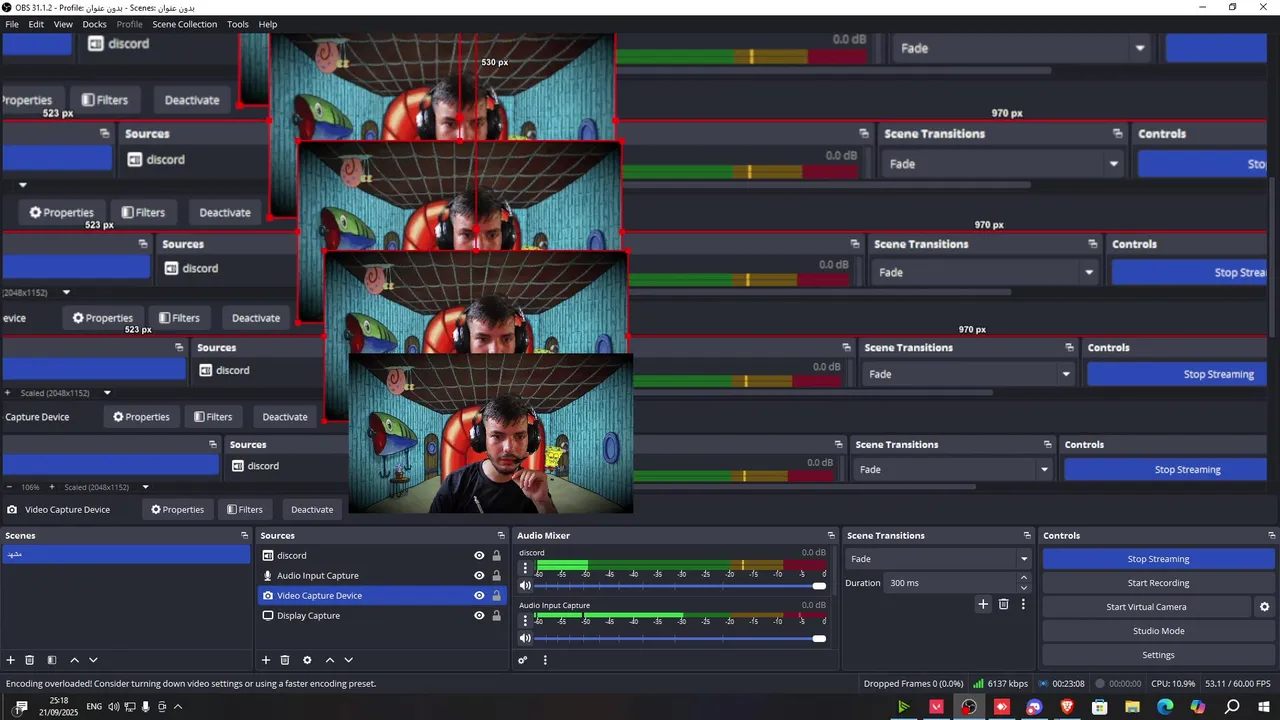
Task: Add a new source with plus icon
Action: (266, 660)
